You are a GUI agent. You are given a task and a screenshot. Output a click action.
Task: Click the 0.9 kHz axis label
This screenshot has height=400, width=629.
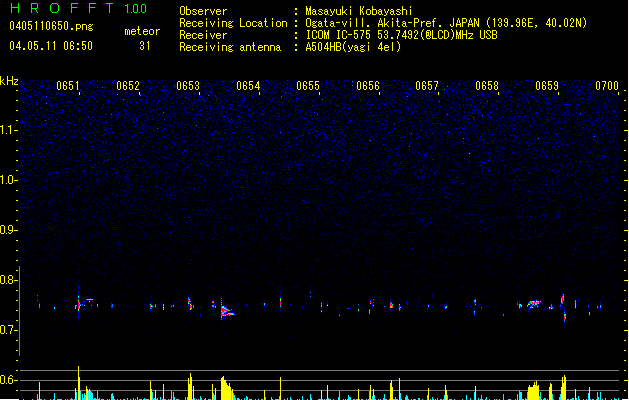8,230
